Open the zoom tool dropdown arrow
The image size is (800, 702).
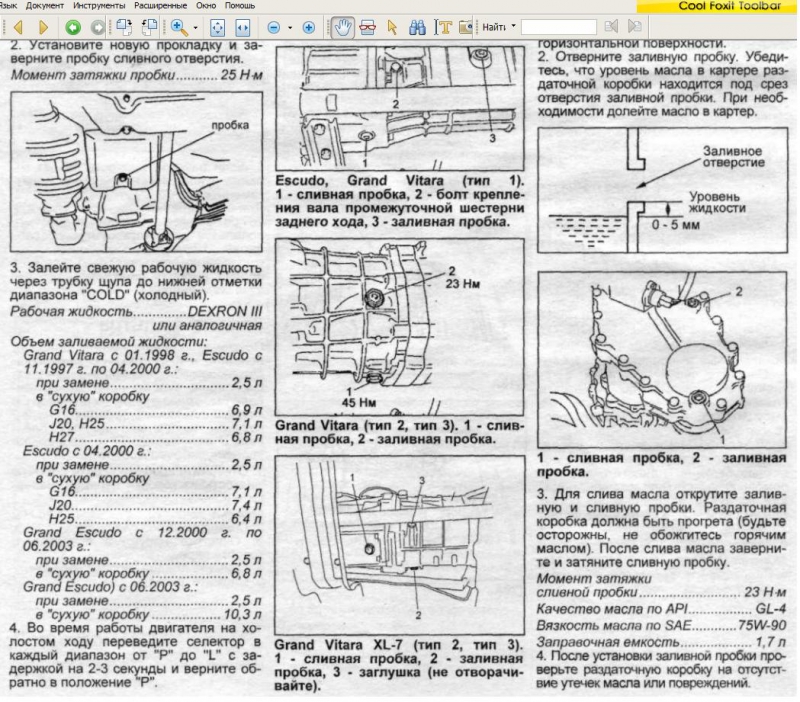[x=195, y=28]
